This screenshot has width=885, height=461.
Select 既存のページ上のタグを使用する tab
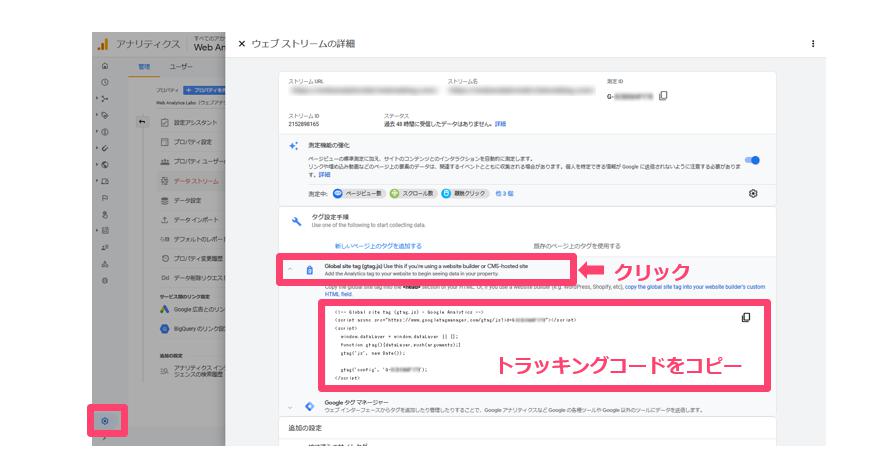tap(577, 246)
